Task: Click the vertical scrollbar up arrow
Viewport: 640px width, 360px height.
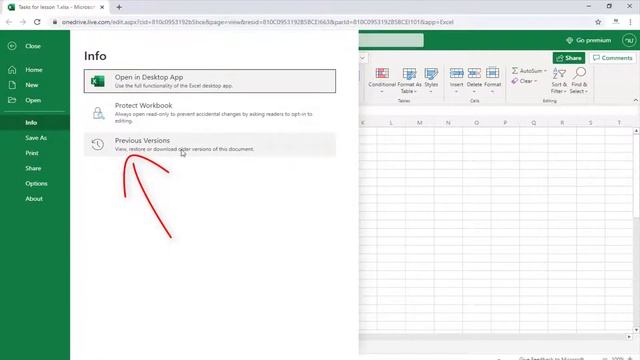Action: pyautogui.click(x=636, y=131)
